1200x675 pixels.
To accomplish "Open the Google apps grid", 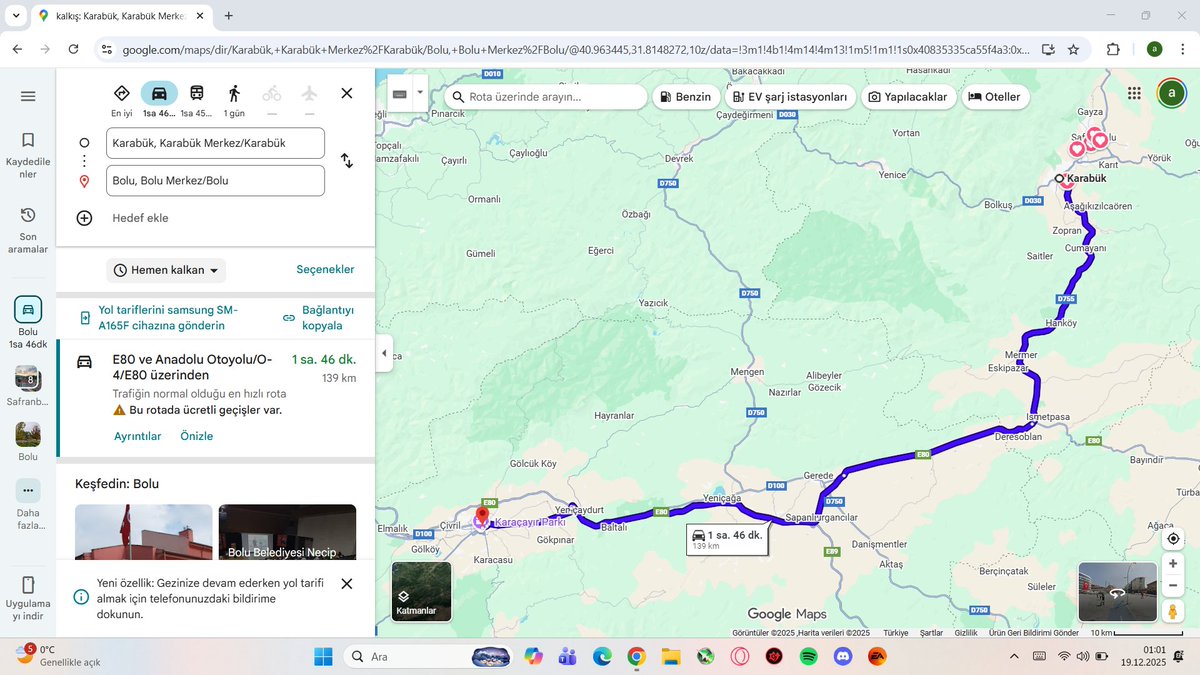I will coord(1134,93).
